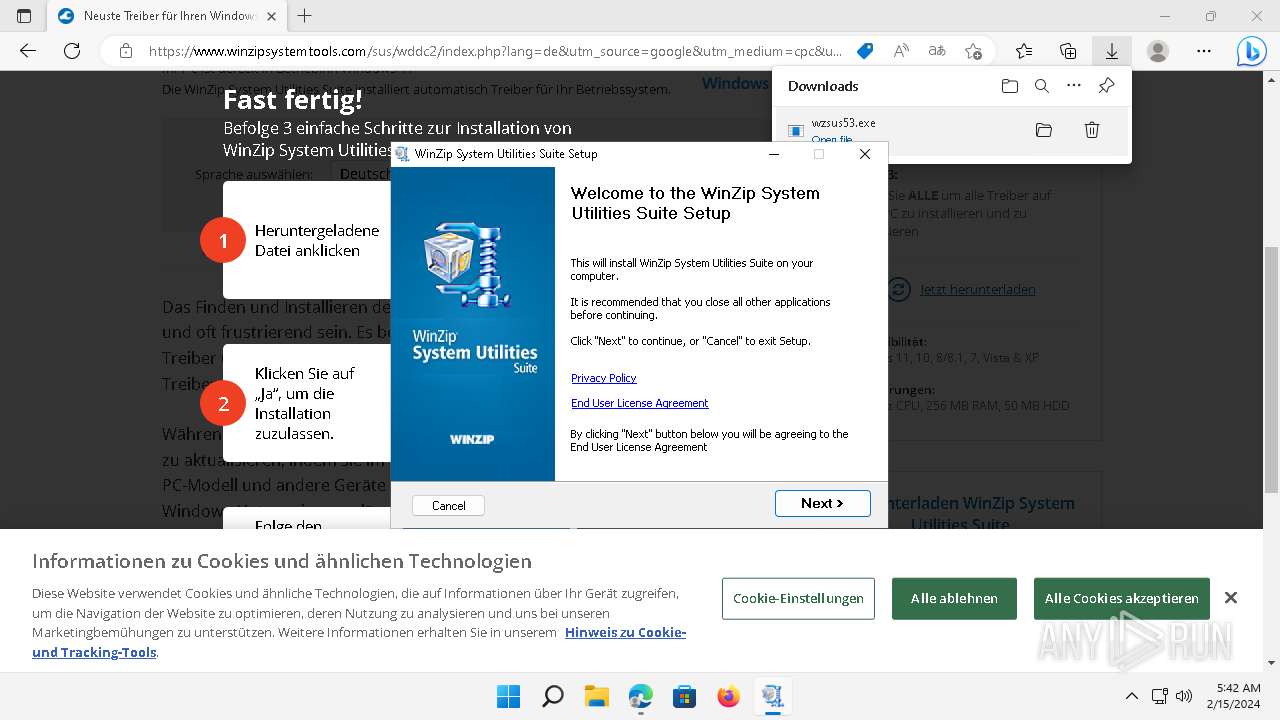Screen dimensions: 1280x720
Task: Activate Read aloud icon
Action: [x=901, y=51]
